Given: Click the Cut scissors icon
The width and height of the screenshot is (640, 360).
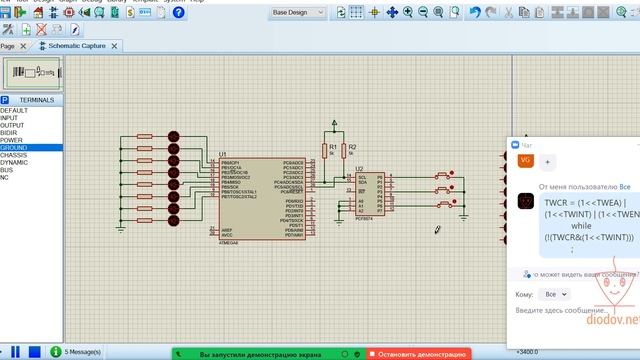Looking at the screenshot, I should point(509,13).
